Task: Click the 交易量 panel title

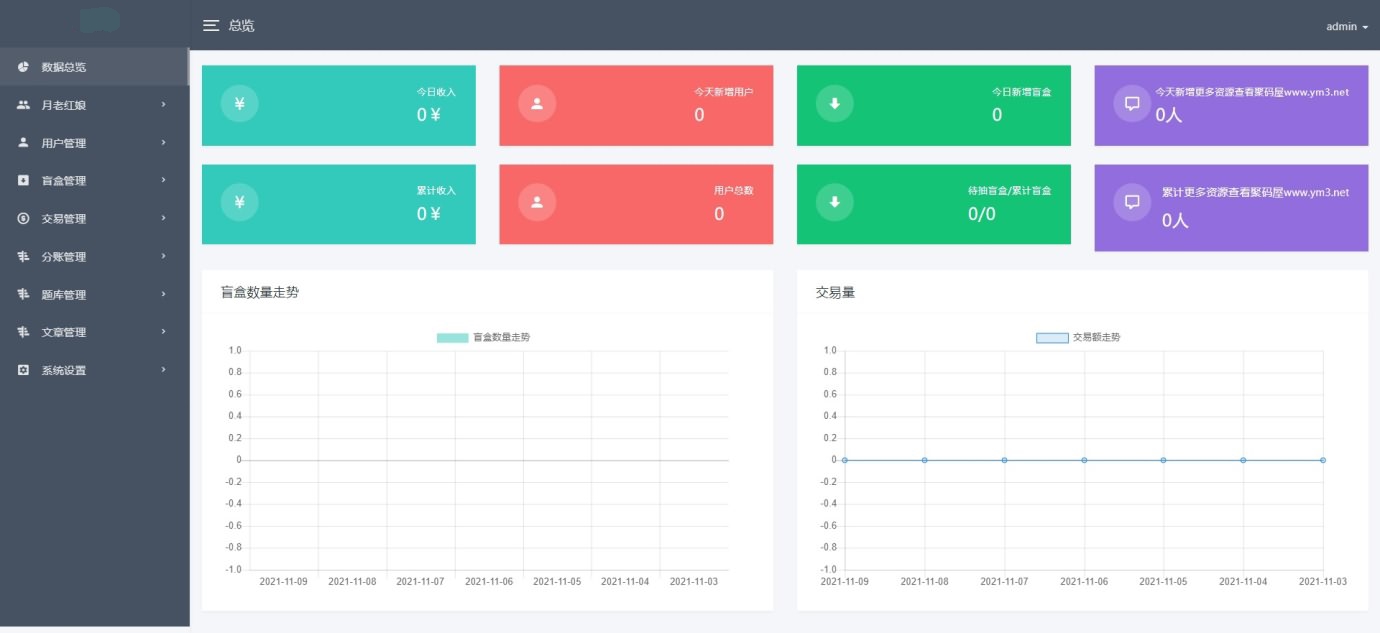Action: [x=835, y=293]
